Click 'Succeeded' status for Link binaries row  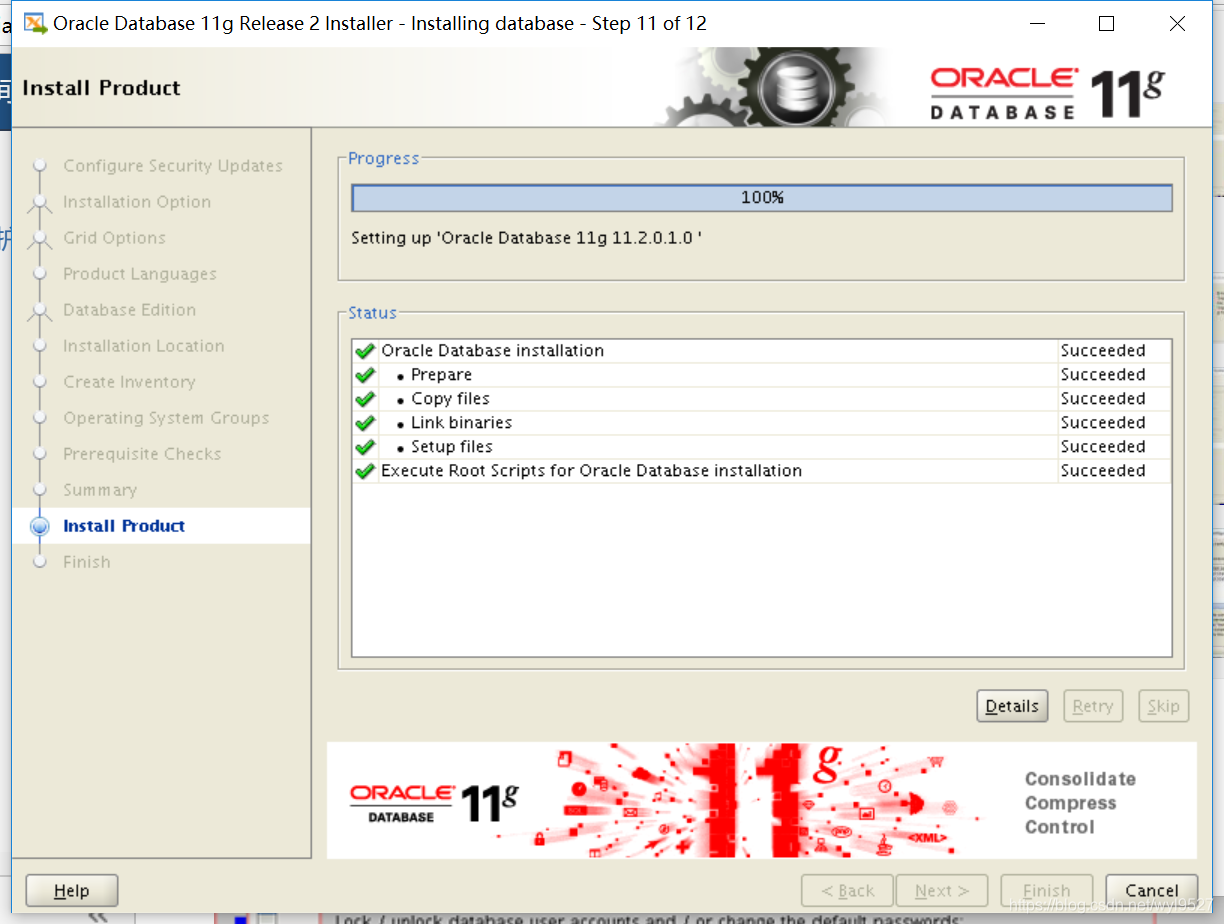1103,423
